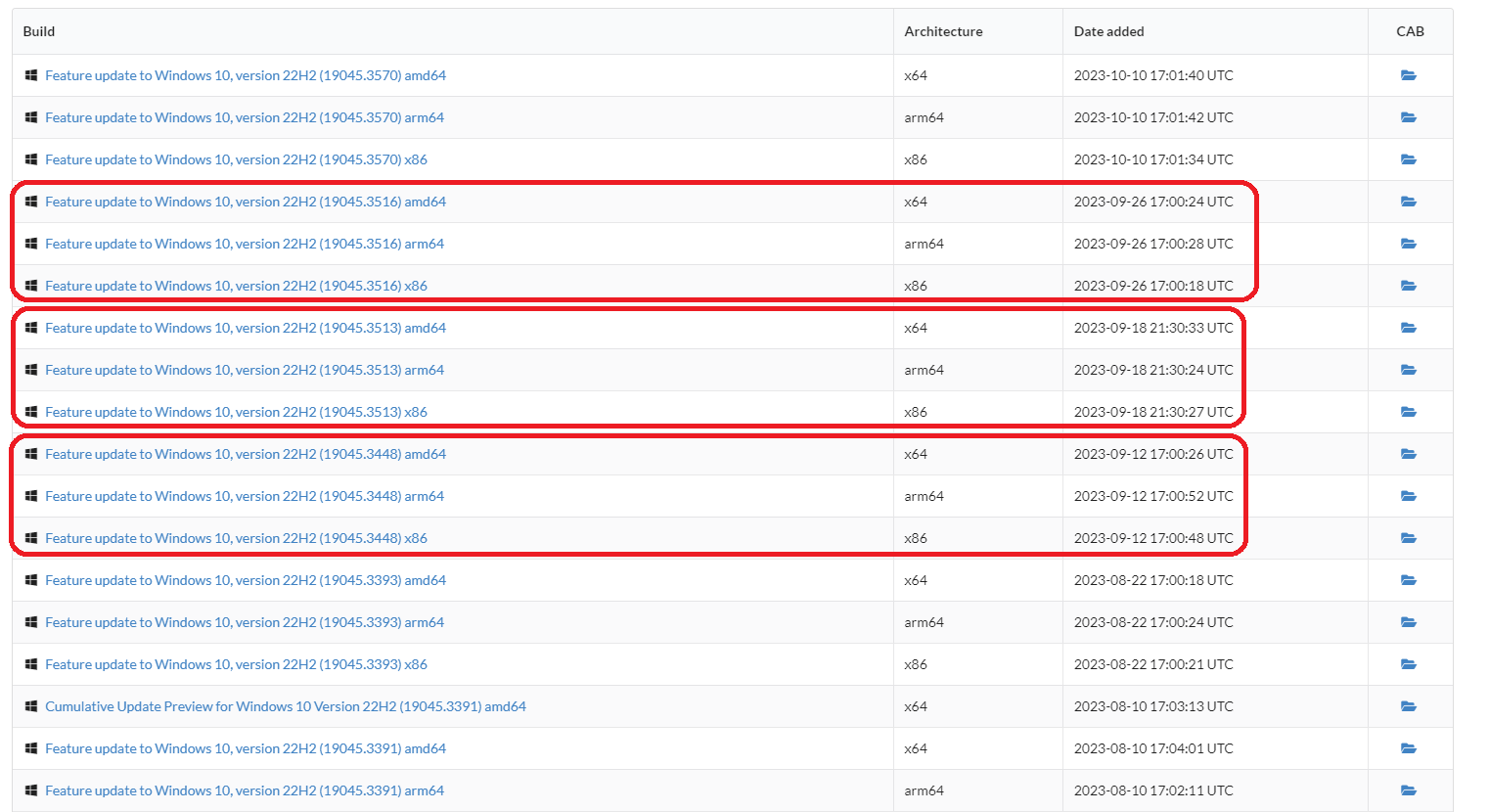Open Feature update 22H2 (19045.3570) arm64 link
Viewport: 1489px width, 812px height.
coord(245,117)
